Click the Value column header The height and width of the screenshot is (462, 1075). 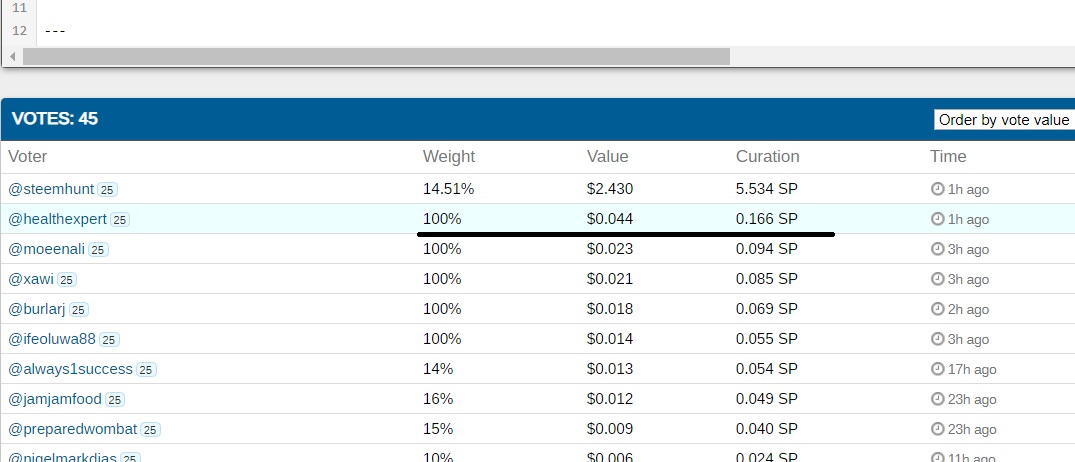click(607, 156)
